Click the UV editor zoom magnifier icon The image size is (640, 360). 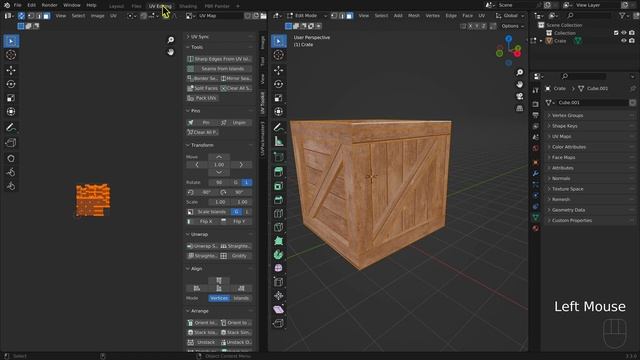pyautogui.click(x=171, y=40)
